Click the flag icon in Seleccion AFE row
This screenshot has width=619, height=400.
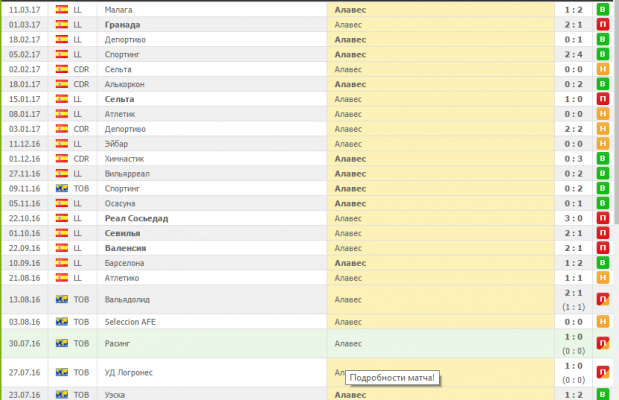tap(61, 322)
